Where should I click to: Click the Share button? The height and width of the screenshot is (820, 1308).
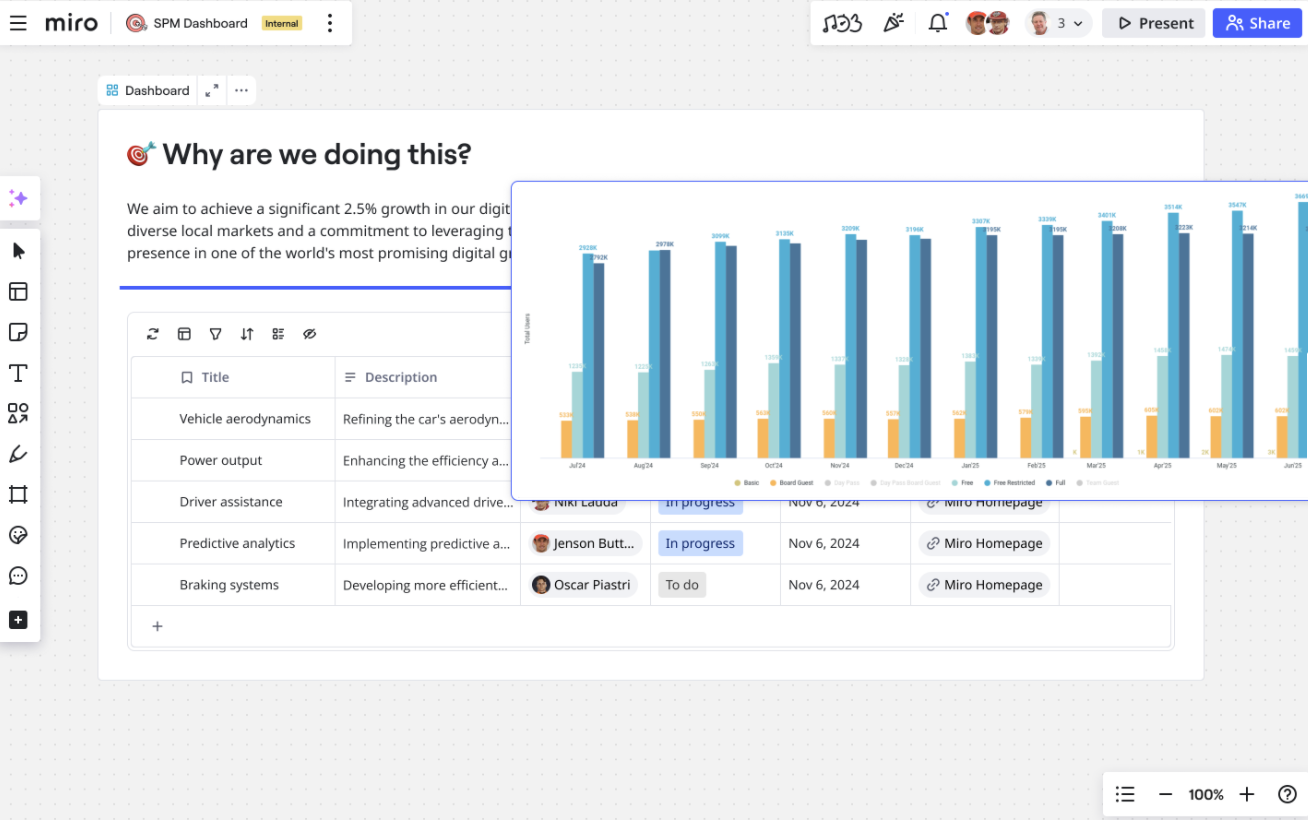1257,23
